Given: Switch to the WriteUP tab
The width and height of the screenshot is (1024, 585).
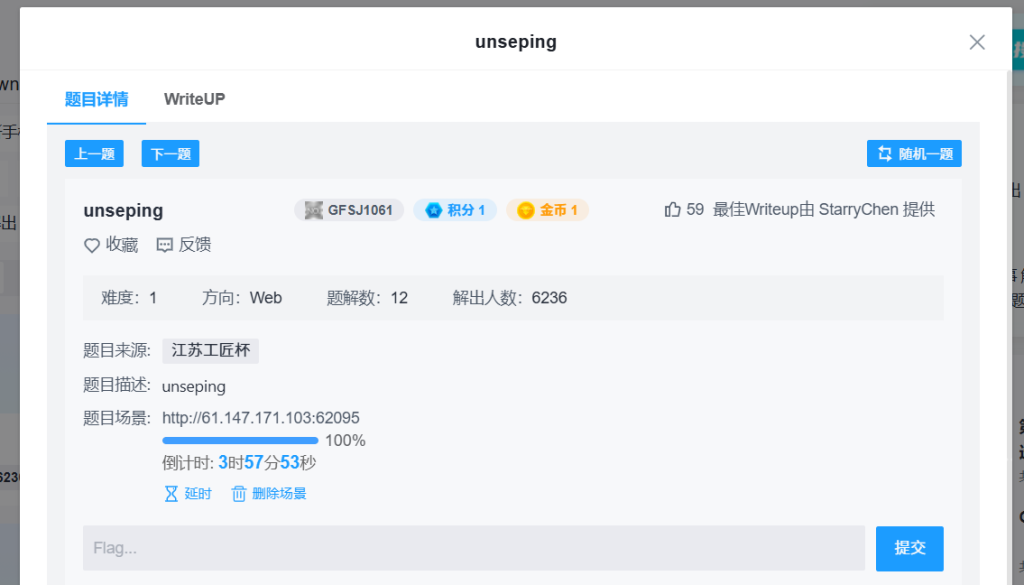Looking at the screenshot, I should pos(194,99).
